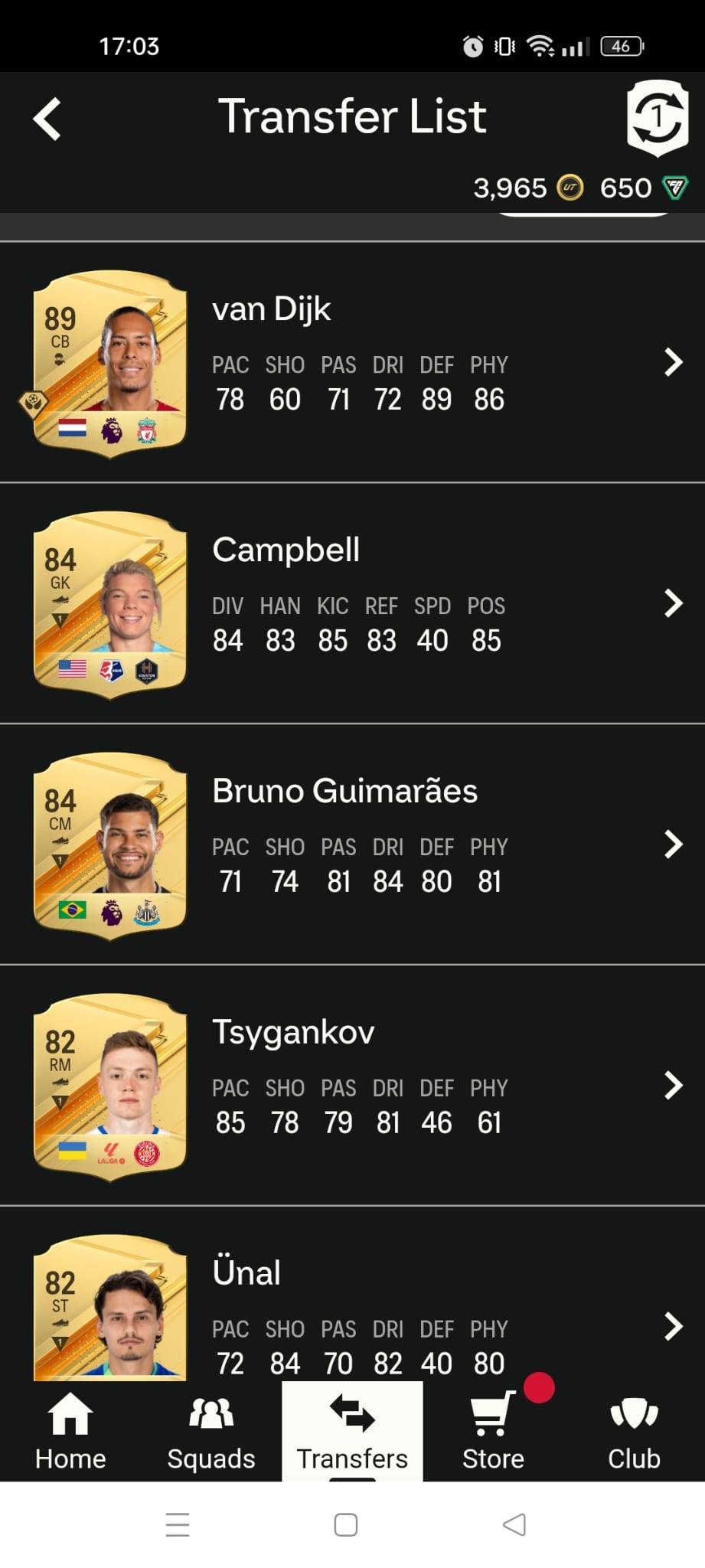Open the Squads tab
The width and height of the screenshot is (705, 1568).
click(211, 1430)
